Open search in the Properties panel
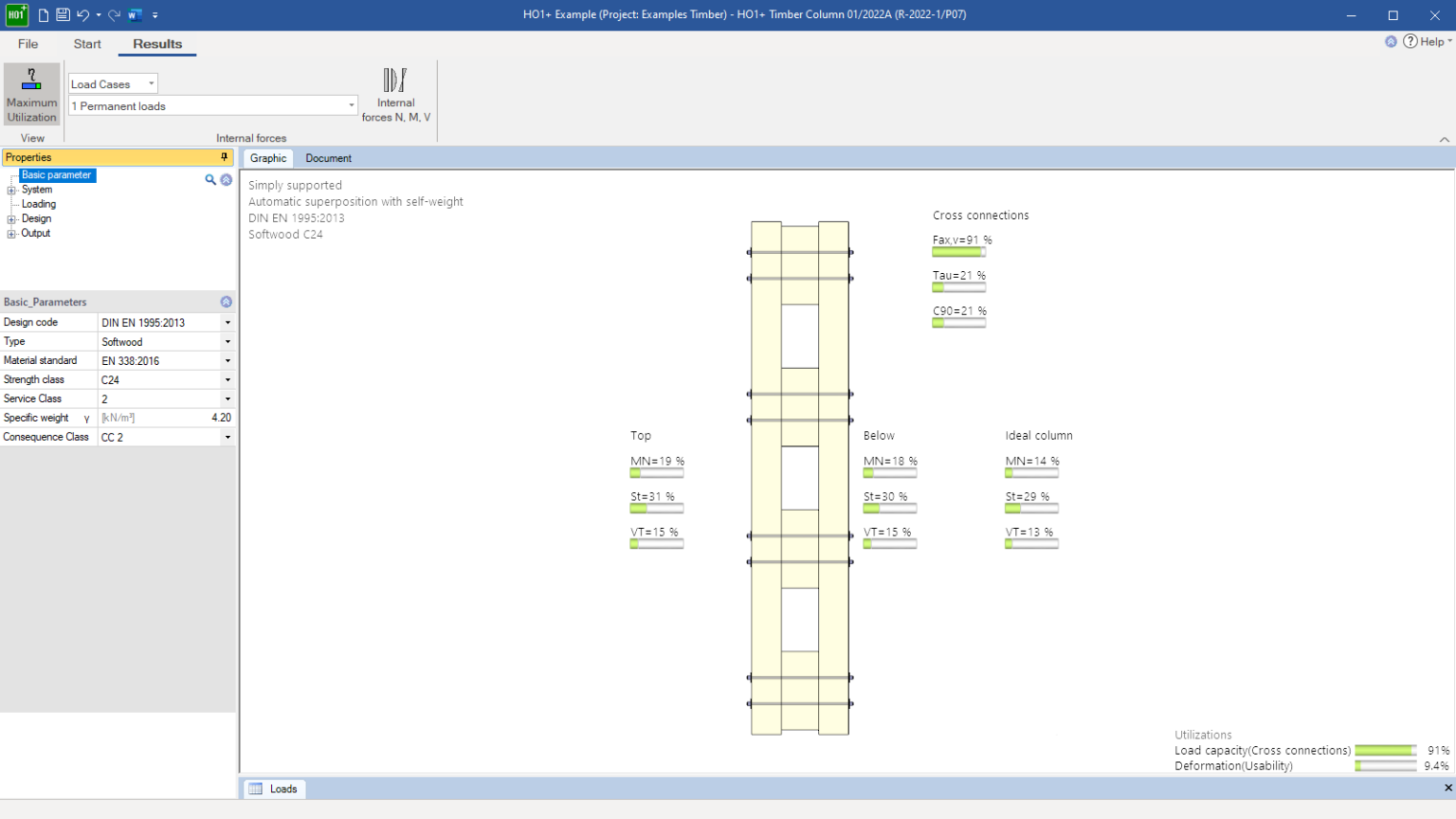Screen dimensions: 1456x819 pos(210,179)
